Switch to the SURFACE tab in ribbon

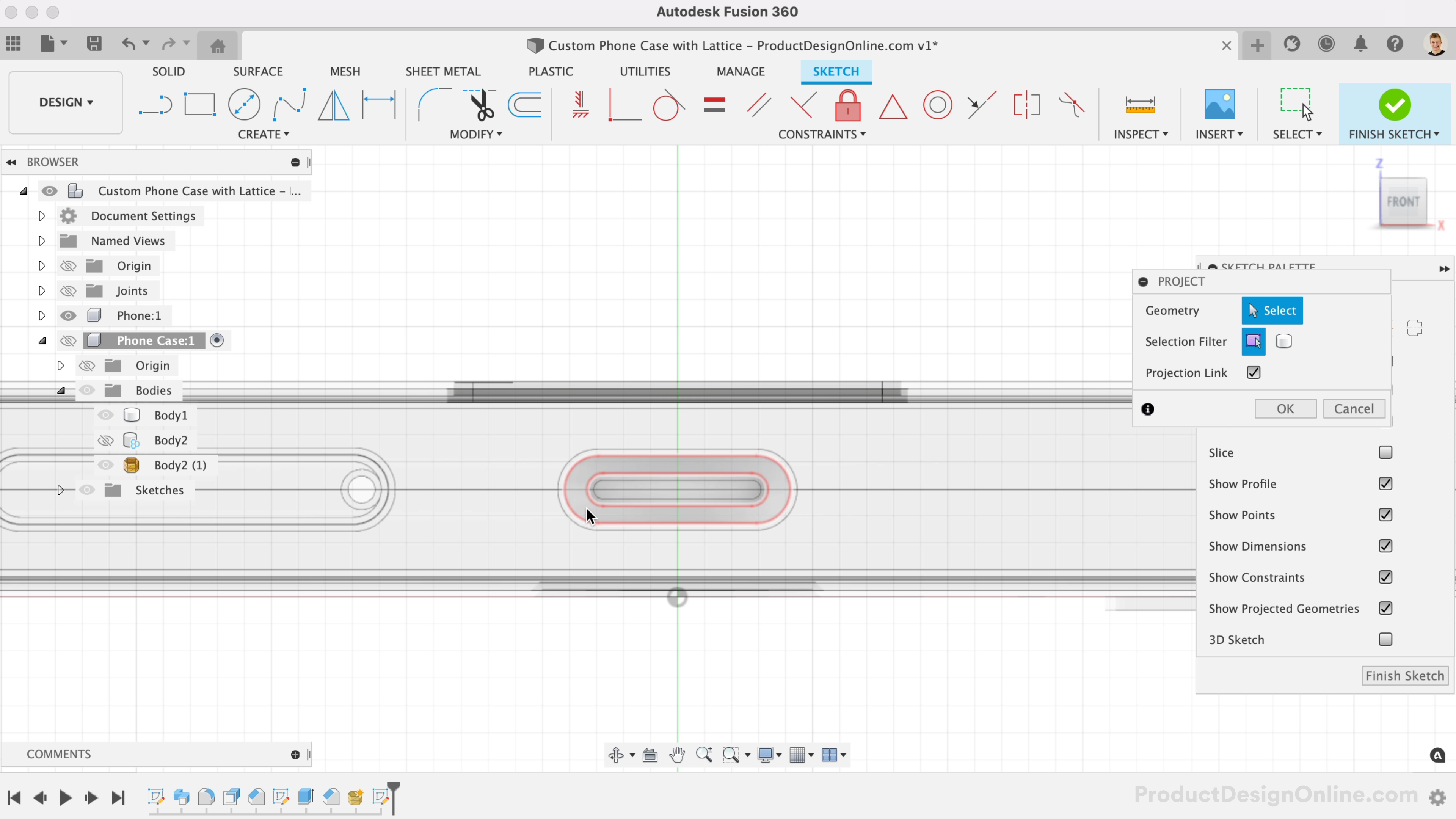pos(258,71)
